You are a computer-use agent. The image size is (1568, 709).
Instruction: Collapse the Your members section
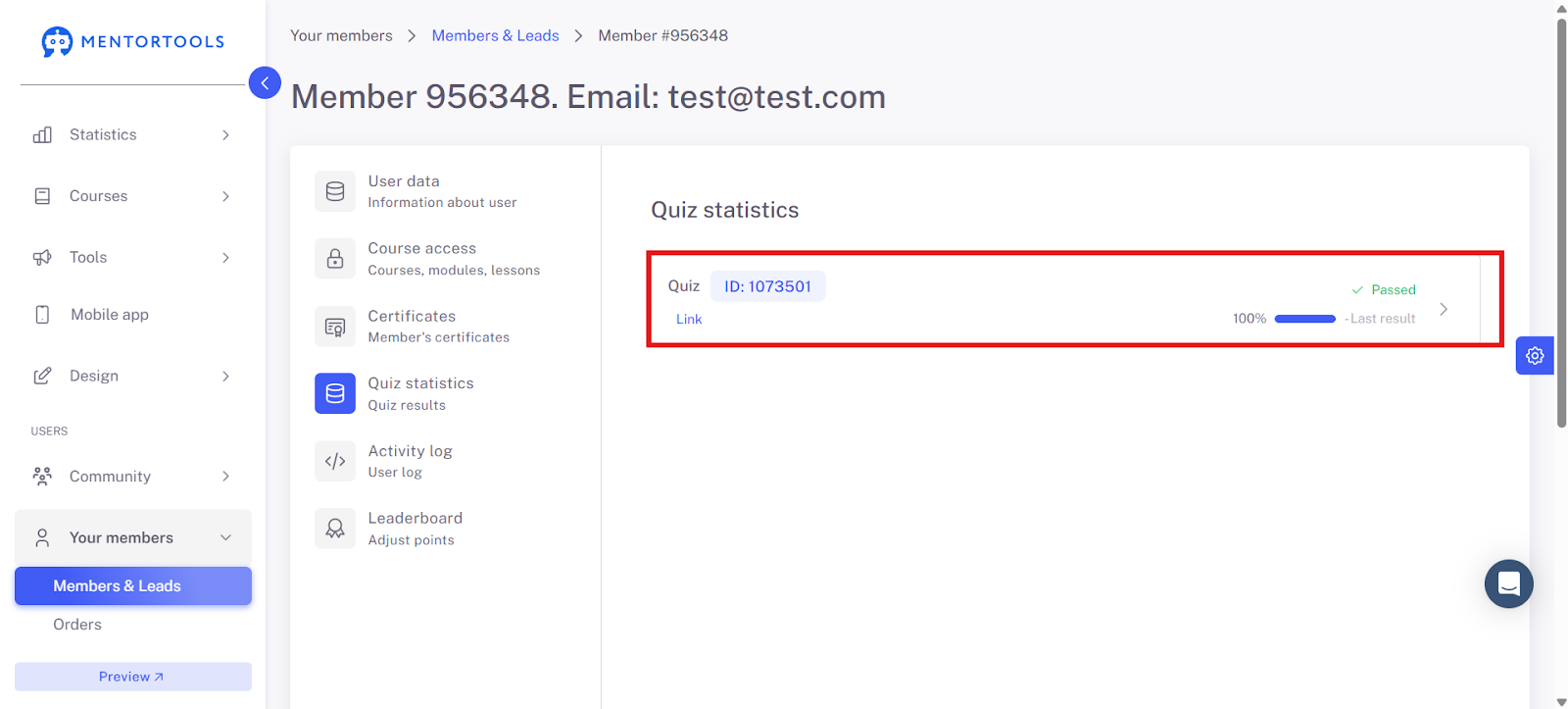(133, 537)
